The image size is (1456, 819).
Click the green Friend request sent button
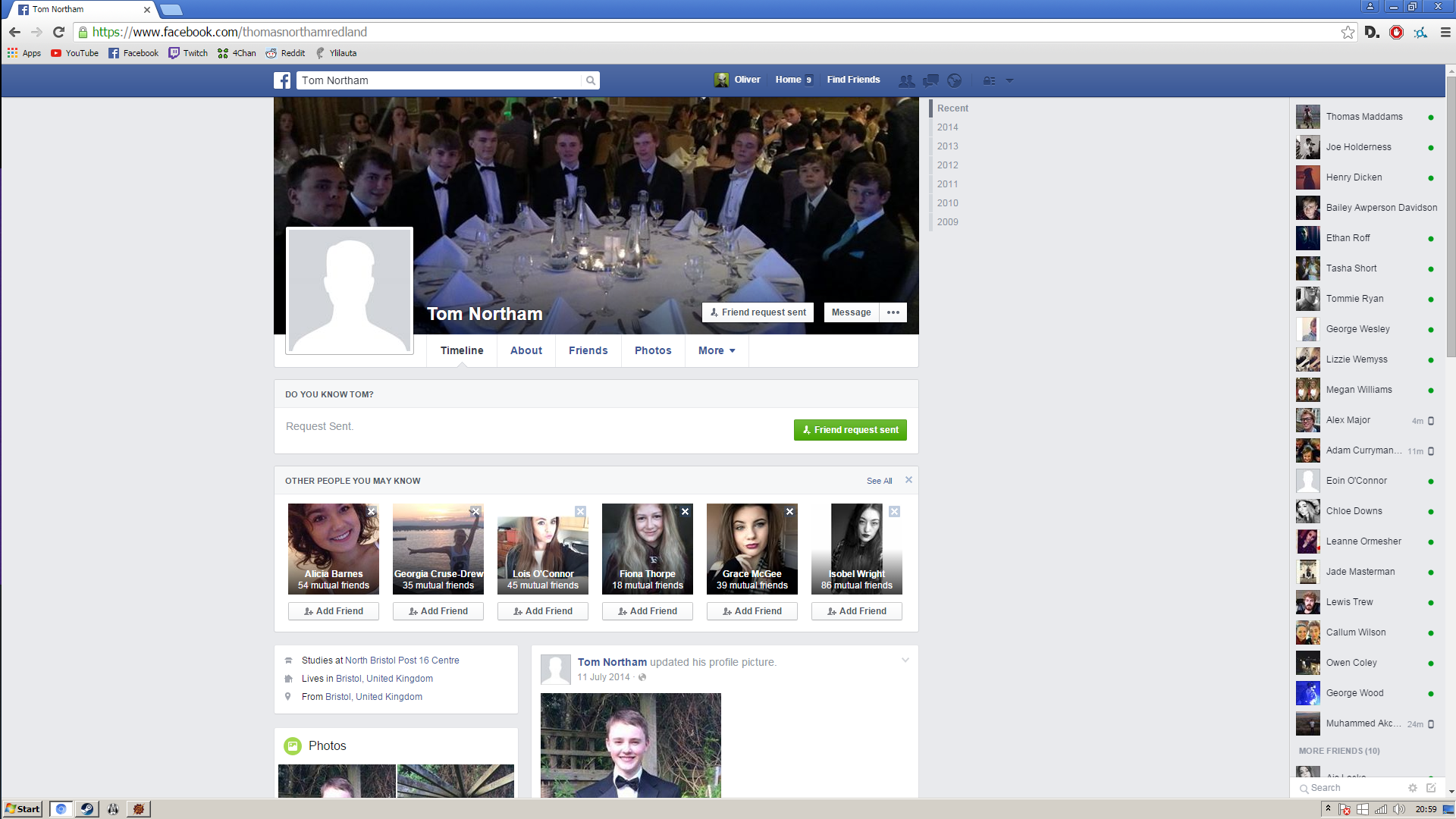(x=850, y=430)
